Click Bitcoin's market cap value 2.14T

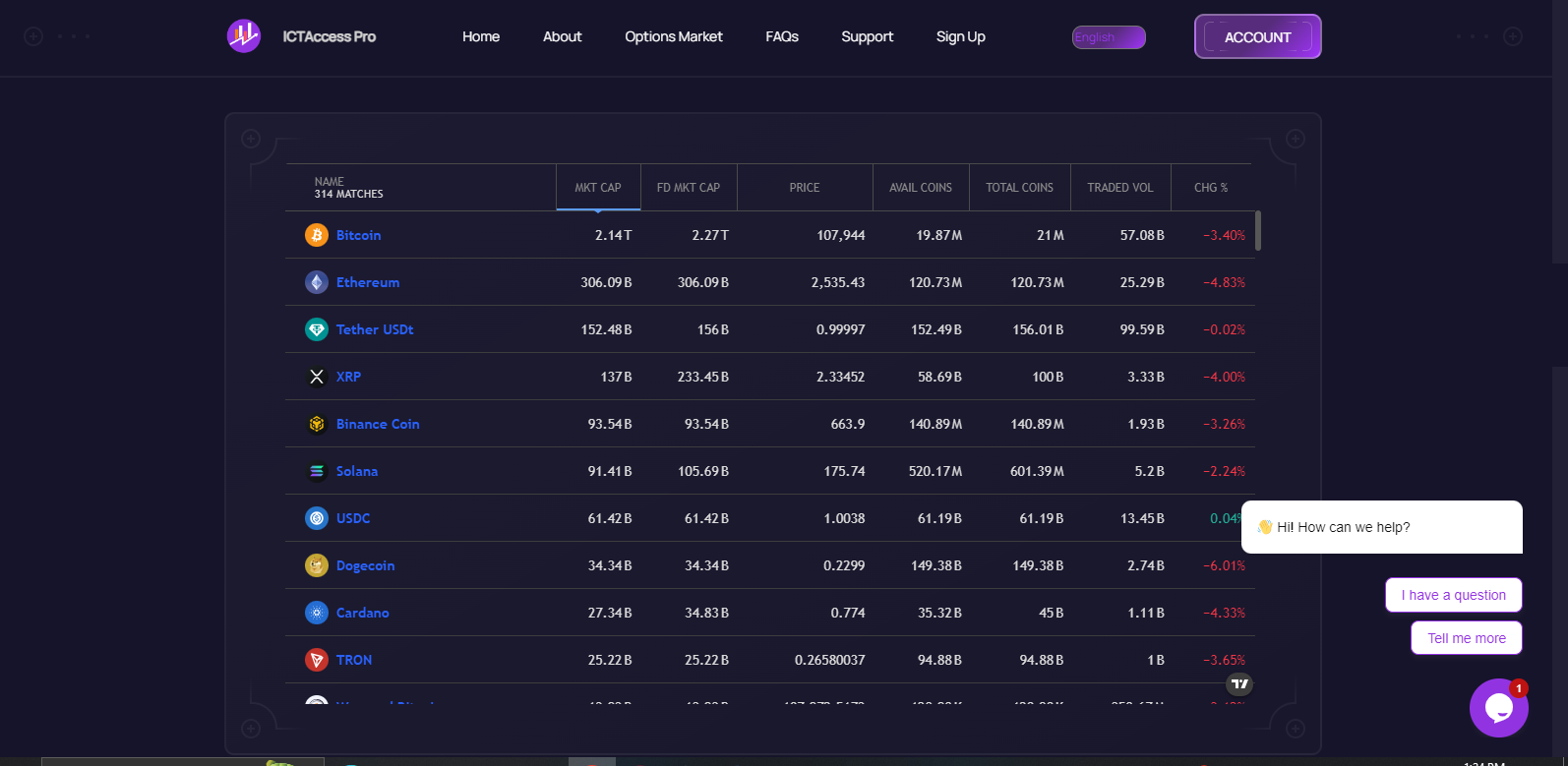[613, 235]
